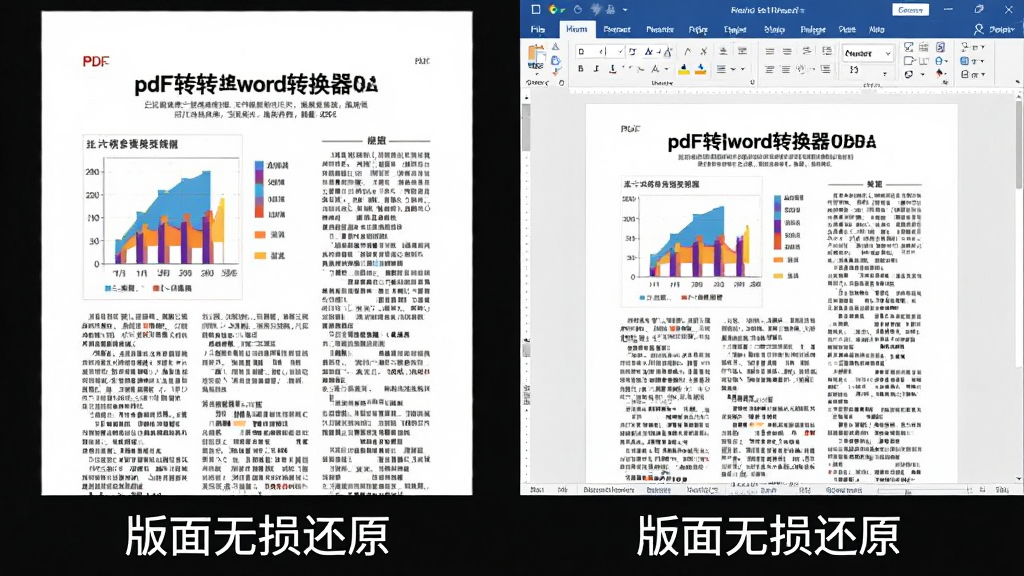Click the Paste clipboard icon in the ribbon
The width and height of the screenshot is (1024, 576).
536,57
